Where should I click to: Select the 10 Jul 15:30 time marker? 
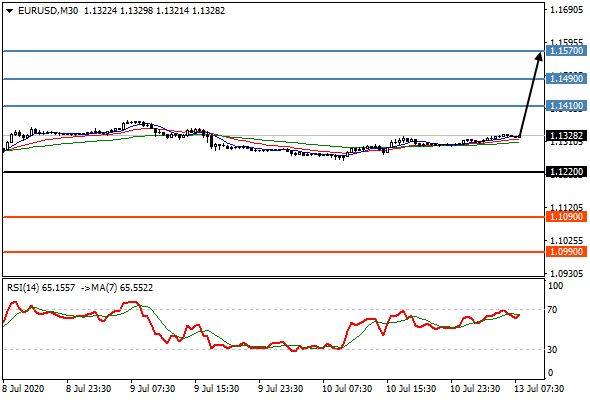411,389
